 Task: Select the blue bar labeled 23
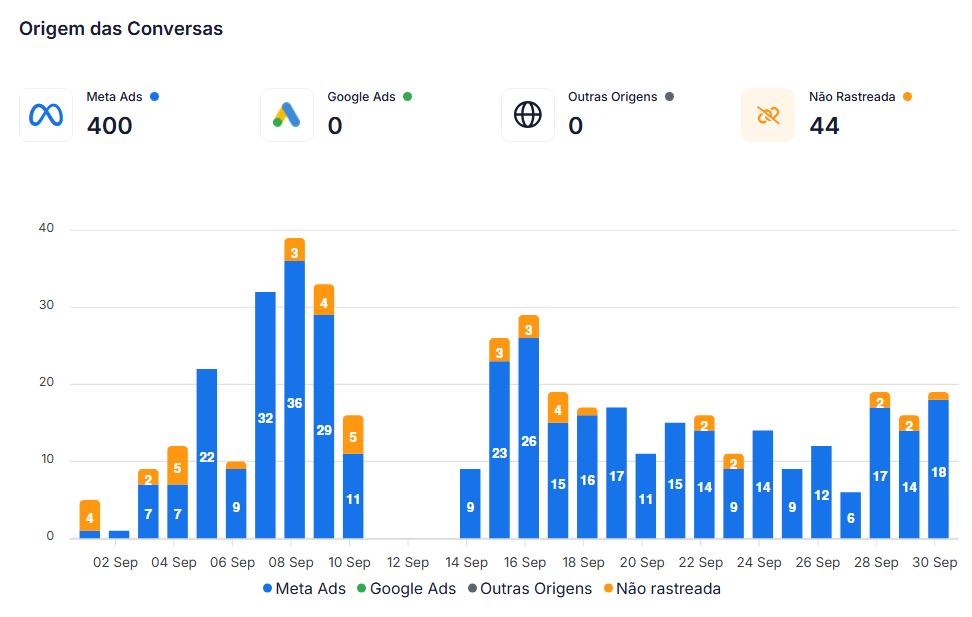500,450
